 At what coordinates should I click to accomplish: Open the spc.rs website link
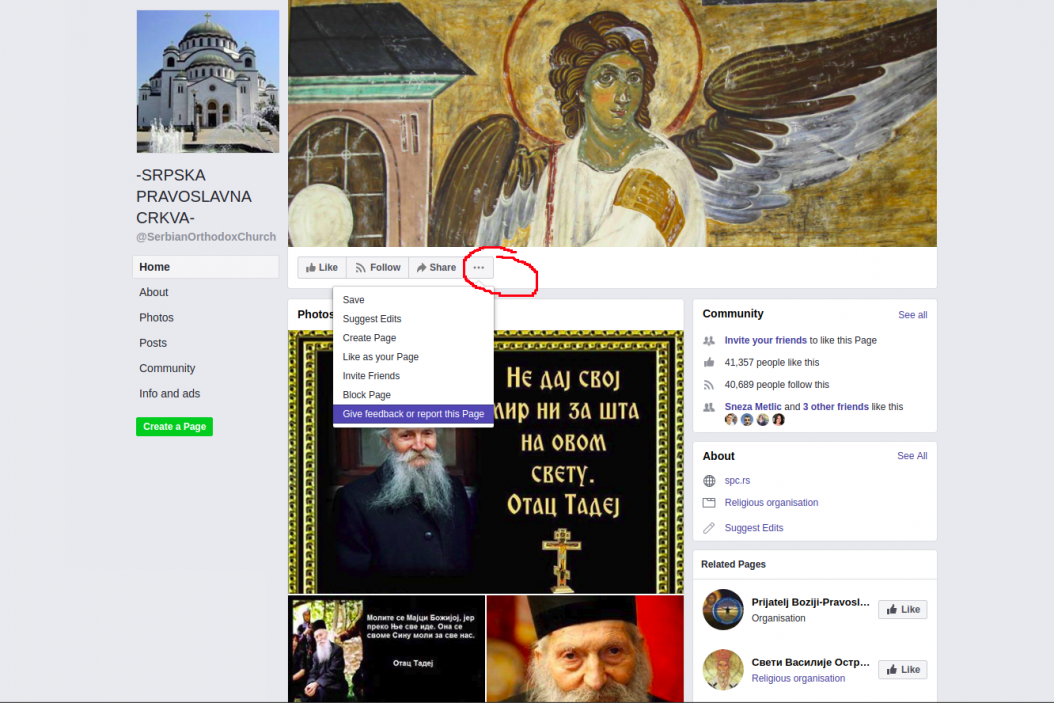(x=737, y=481)
